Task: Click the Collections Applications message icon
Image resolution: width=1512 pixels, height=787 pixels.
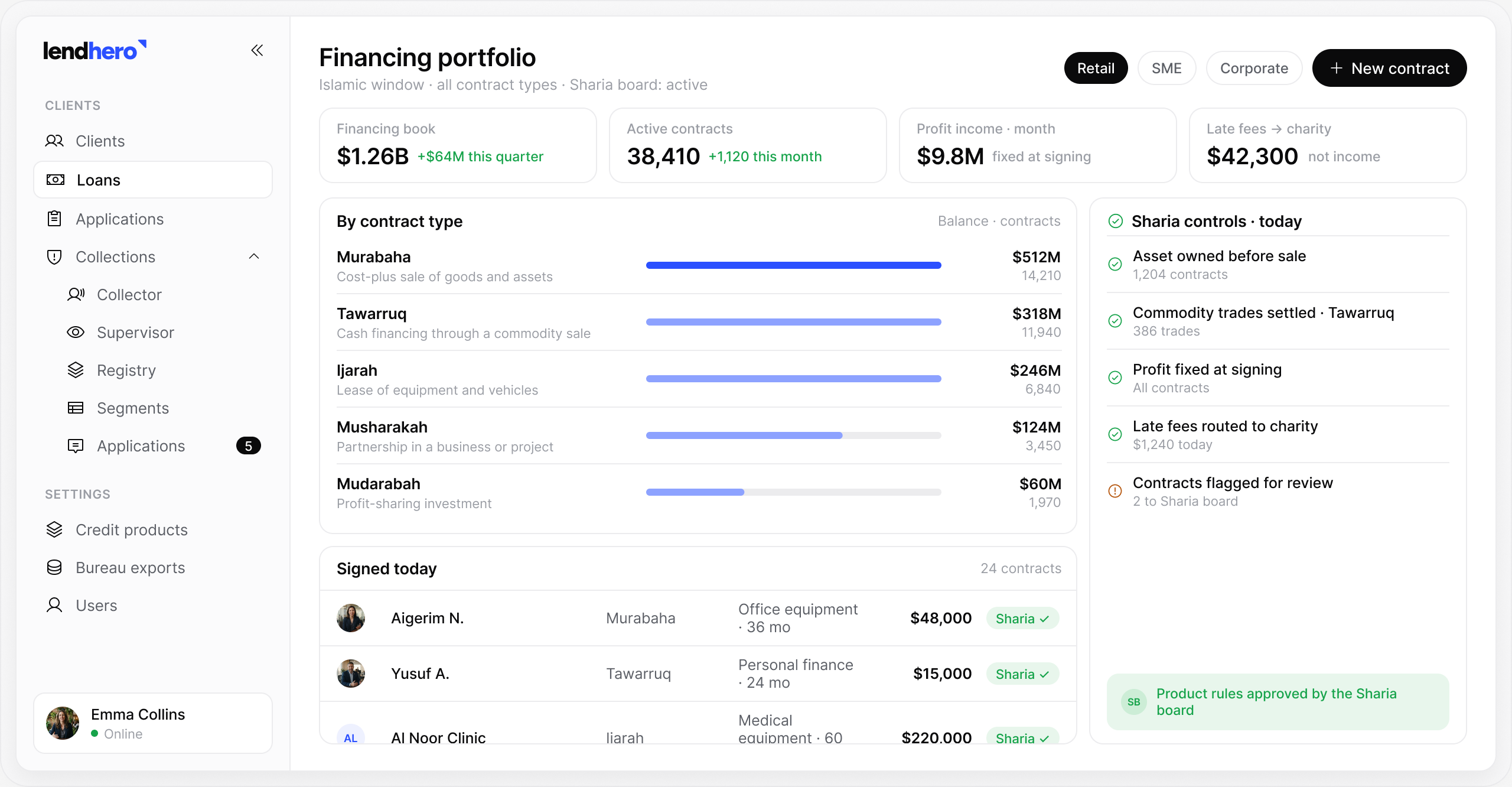Action: pyautogui.click(x=76, y=445)
